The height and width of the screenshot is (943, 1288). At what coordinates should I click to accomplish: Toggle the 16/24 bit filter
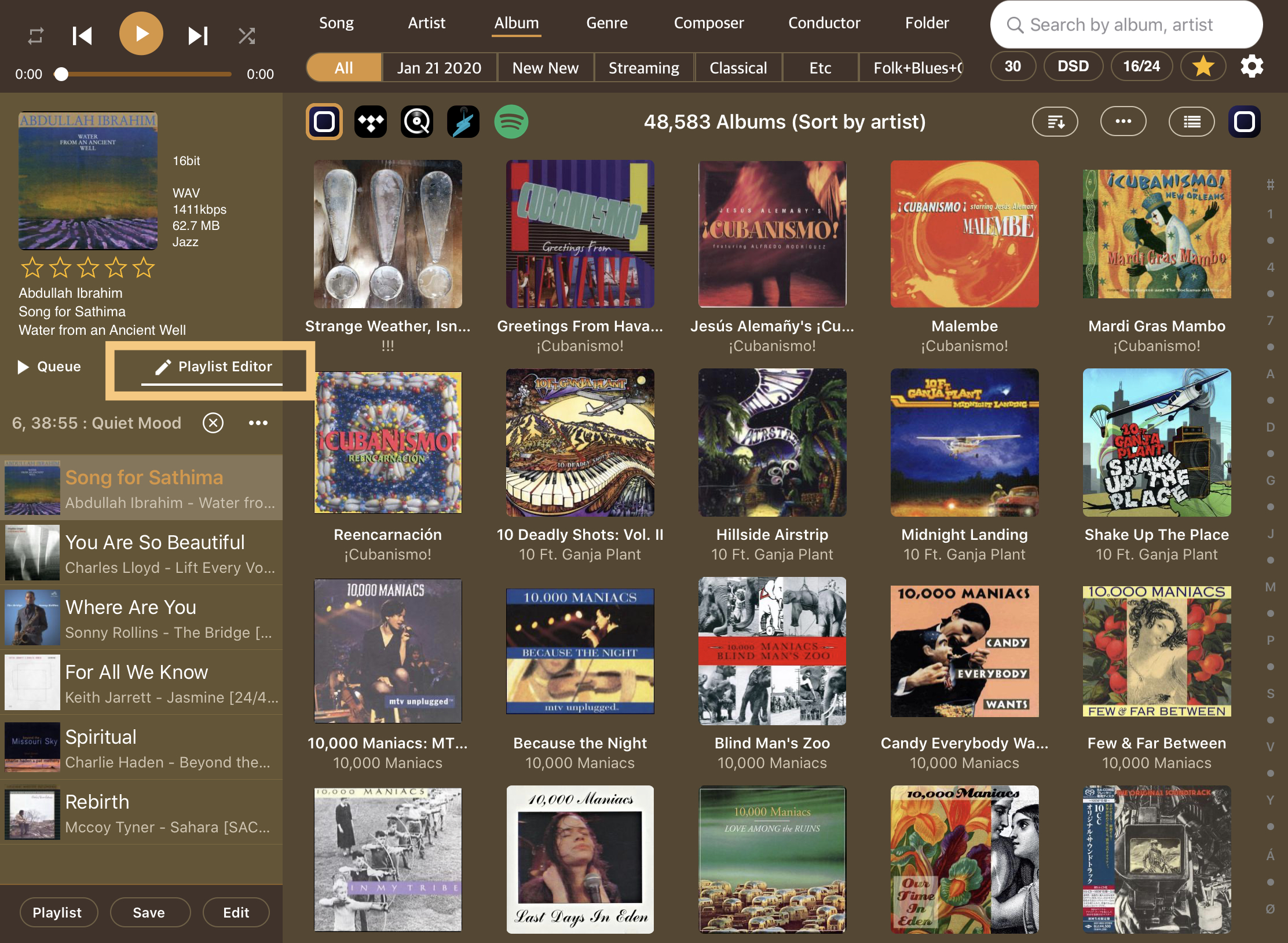pos(1141,66)
